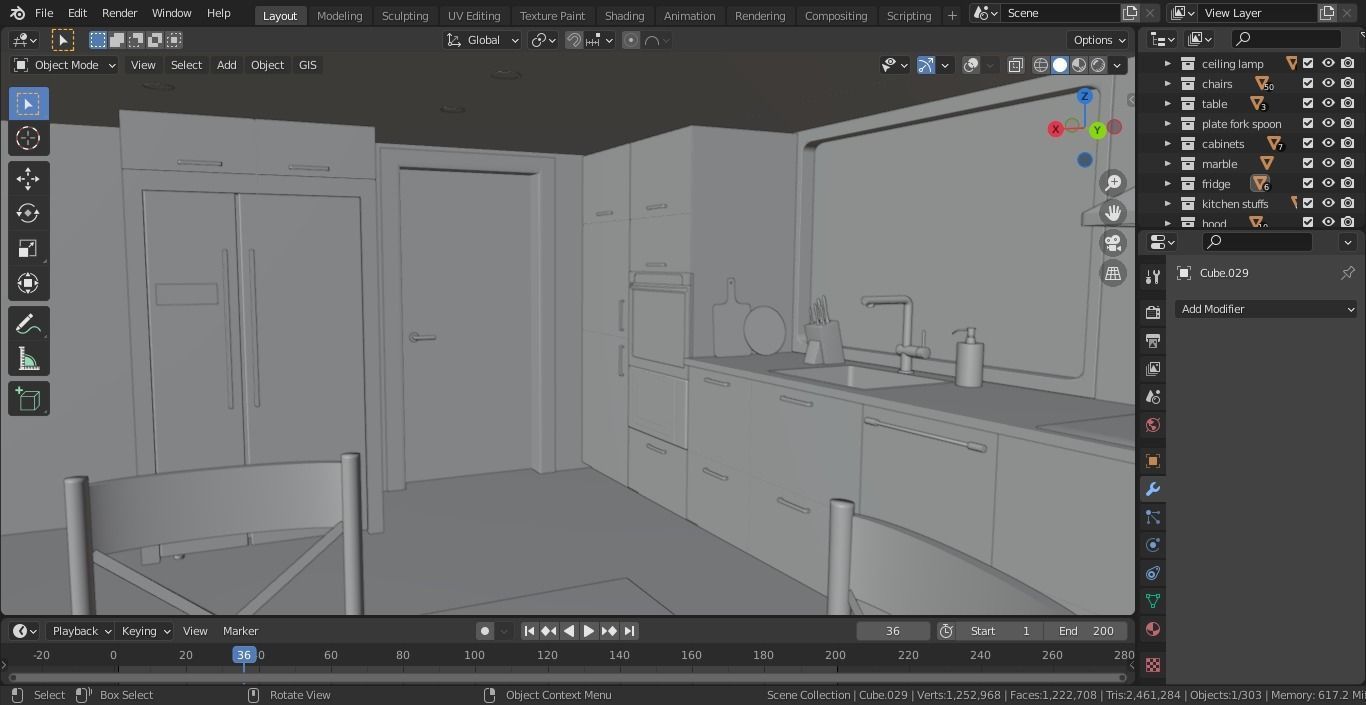Activate the Scale tool

tap(28, 248)
